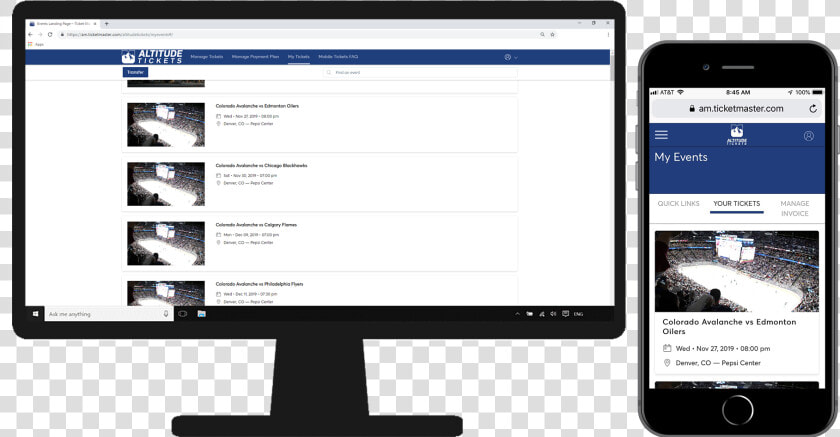Open Colorado Avalanche vs Philadelphia Flyers thumbnail

(166, 293)
